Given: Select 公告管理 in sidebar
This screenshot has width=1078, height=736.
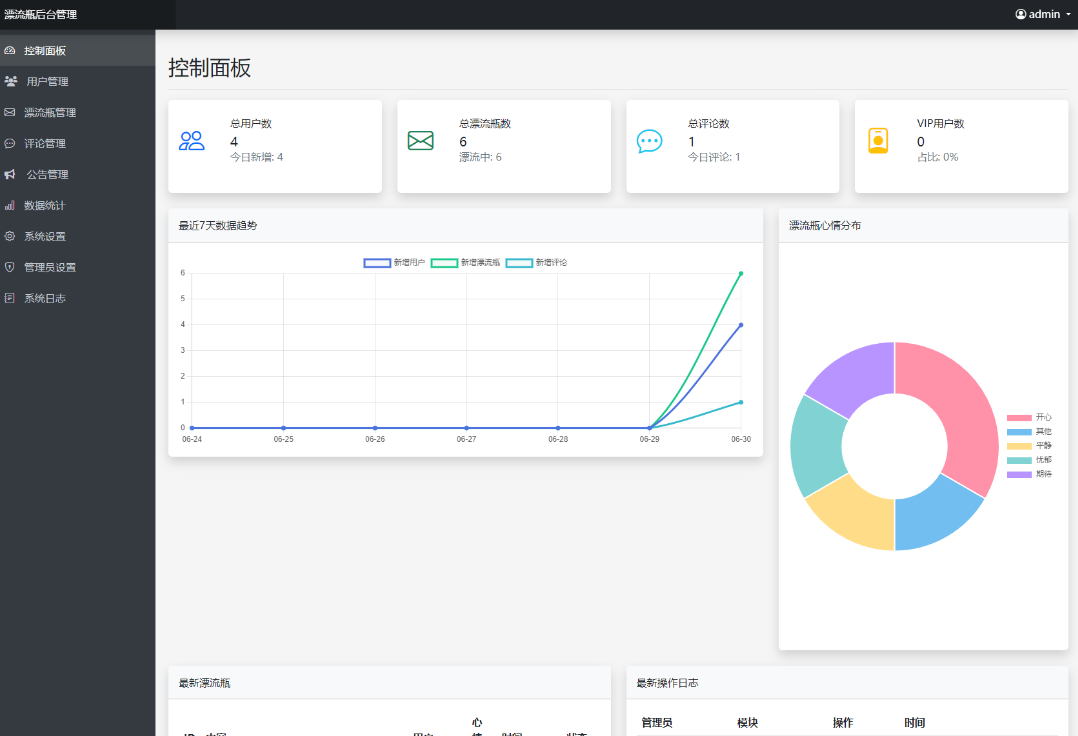Looking at the screenshot, I should pos(78,174).
